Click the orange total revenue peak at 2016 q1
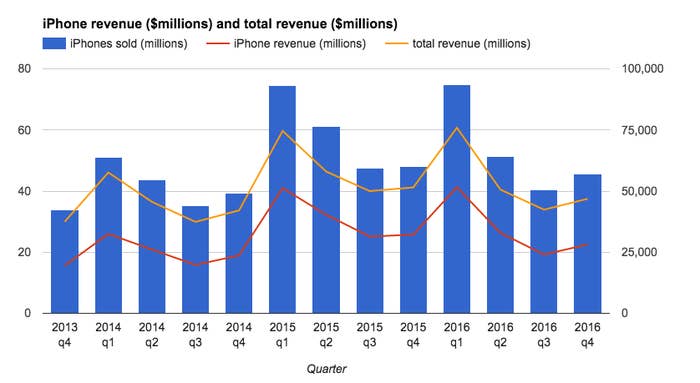The width and height of the screenshot is (700, 383). click(x=457, y=128)
